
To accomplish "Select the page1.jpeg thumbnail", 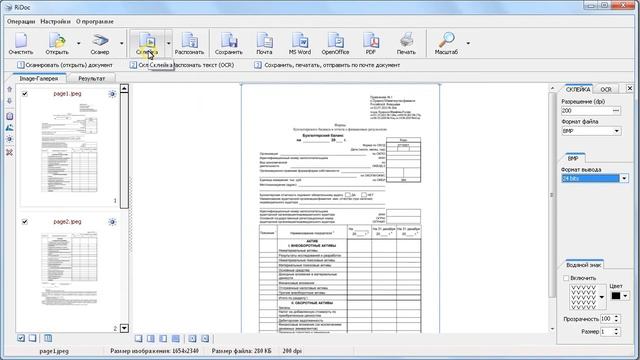I will point(70,147).
